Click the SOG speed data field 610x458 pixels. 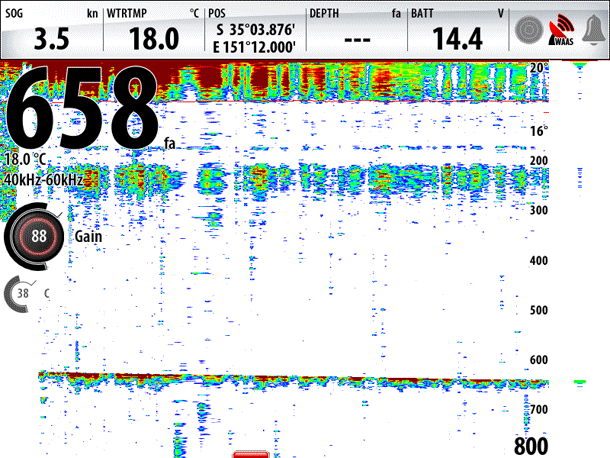[51, 30]
